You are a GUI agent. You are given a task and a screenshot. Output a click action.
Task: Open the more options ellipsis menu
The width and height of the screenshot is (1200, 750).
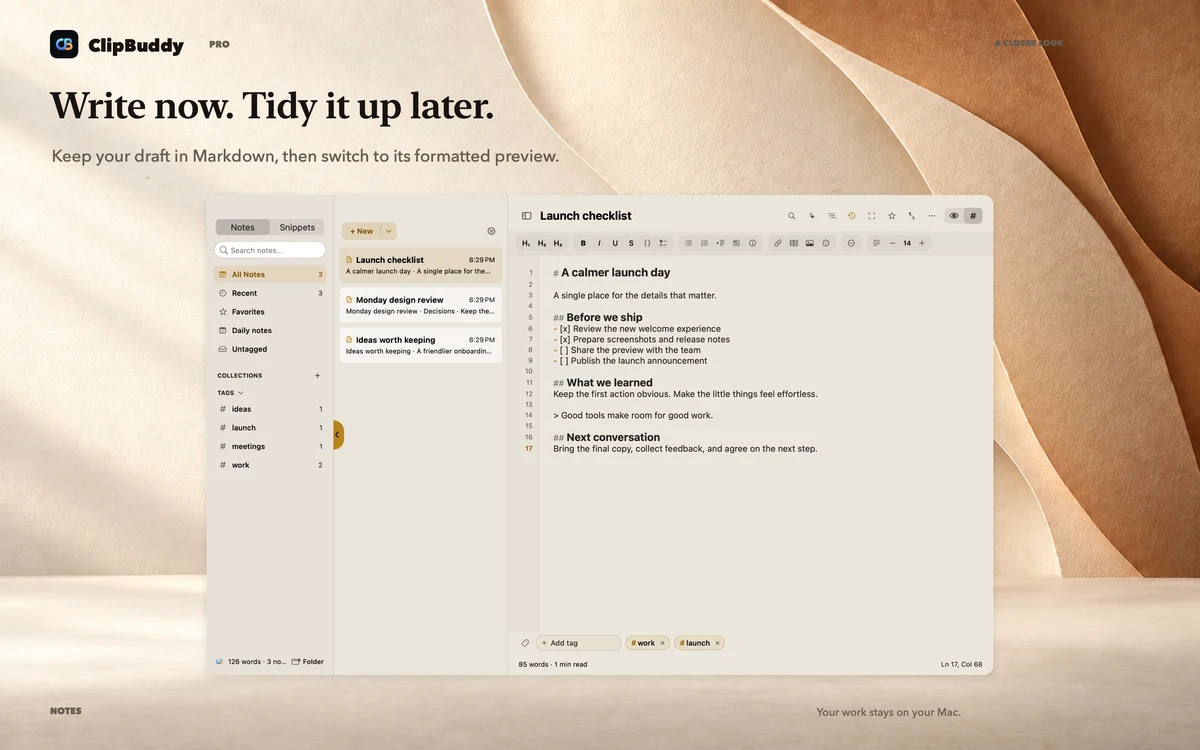click(x=932, y=216)
